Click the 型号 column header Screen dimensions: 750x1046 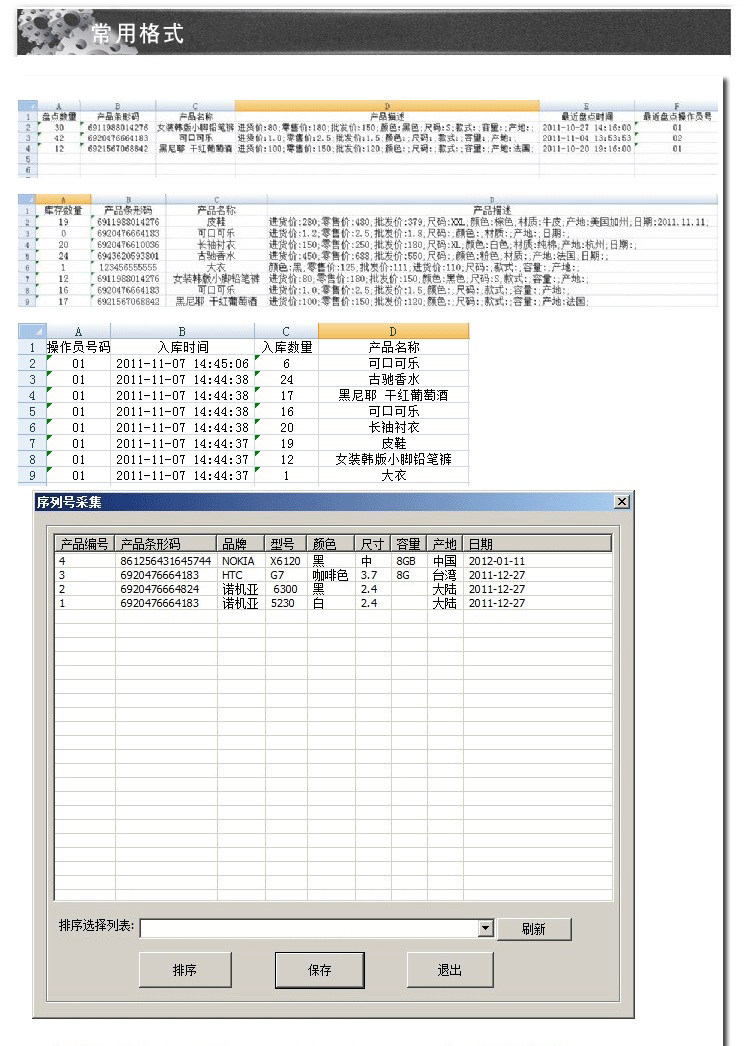point(286,544)
